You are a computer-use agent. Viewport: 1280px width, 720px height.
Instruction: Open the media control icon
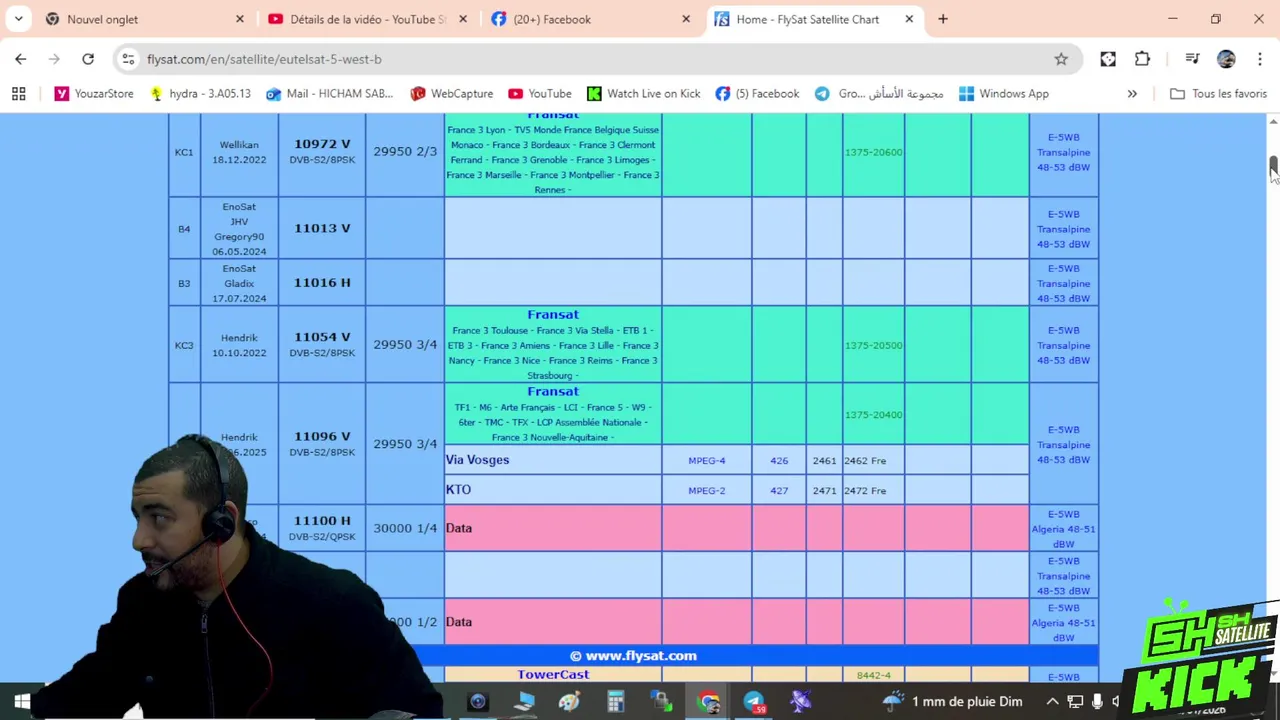(x=1192, y=59)
